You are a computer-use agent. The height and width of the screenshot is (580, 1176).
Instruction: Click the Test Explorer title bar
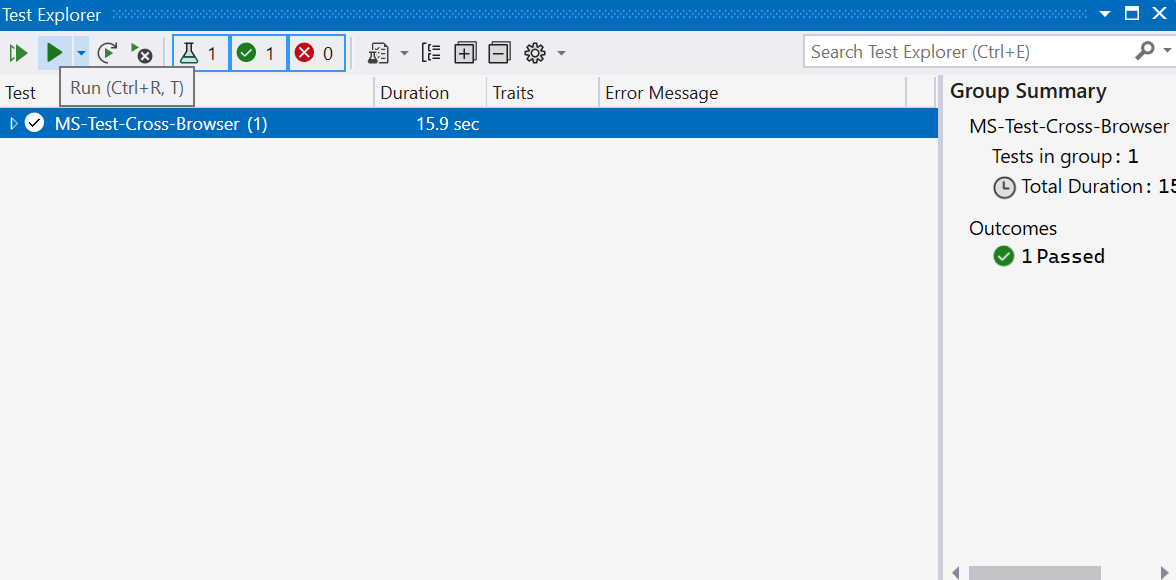pos(51,14)
